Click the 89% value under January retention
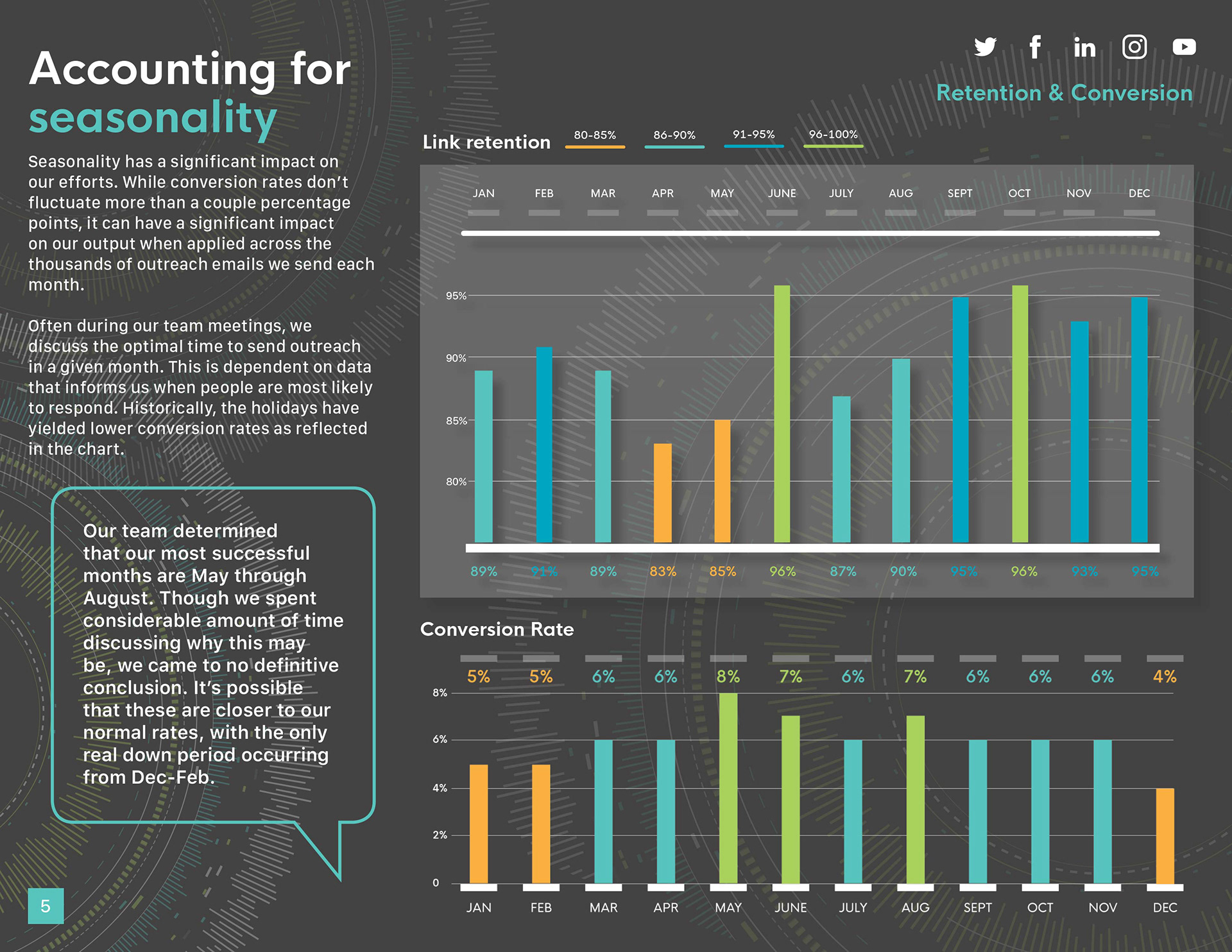The height and width of the screenshot is (952, 1232). tap(484, 572)
